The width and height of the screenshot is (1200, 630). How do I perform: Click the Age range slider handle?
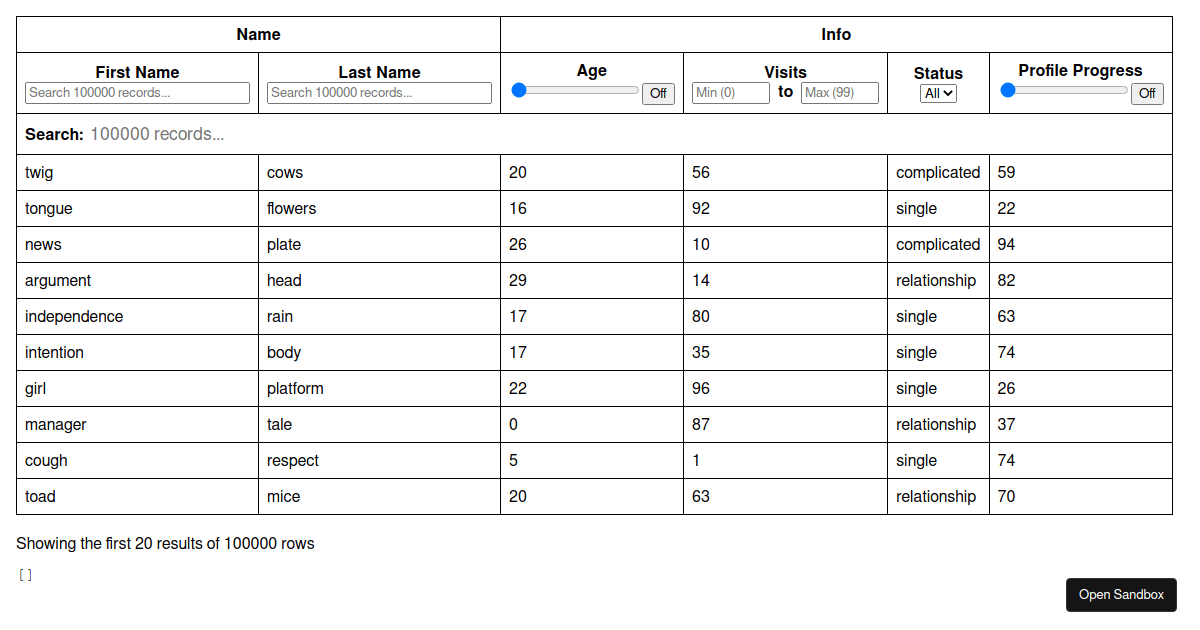point(518,89)
